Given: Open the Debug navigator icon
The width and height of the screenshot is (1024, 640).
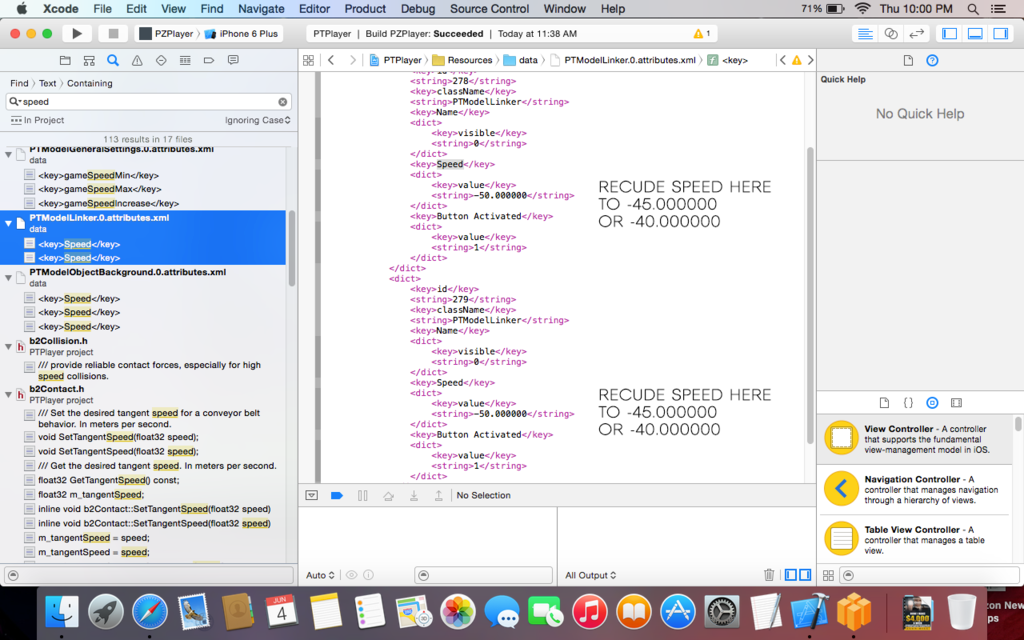Looking at the screenshot, I should [x=185, y=60].
